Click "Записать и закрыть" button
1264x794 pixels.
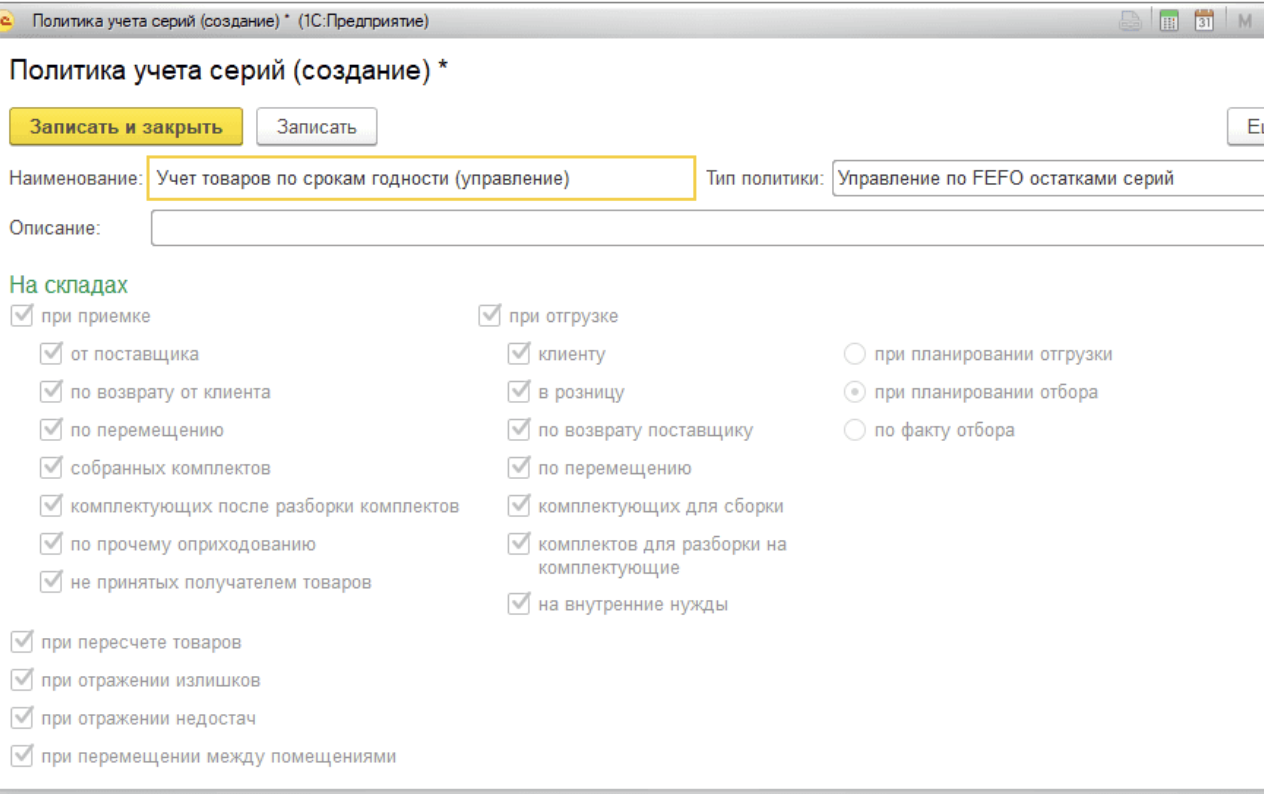click(126, 127)
